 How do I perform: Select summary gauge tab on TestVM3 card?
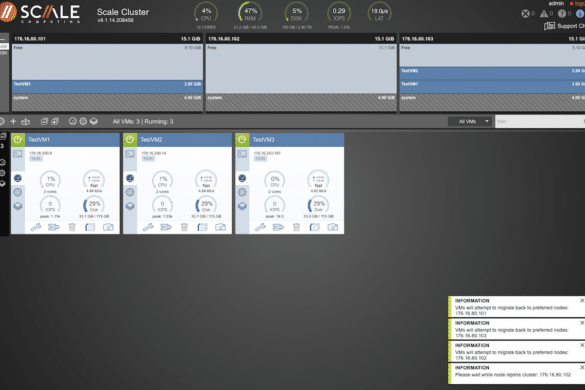pyautogui.click(x=242, y=178)
